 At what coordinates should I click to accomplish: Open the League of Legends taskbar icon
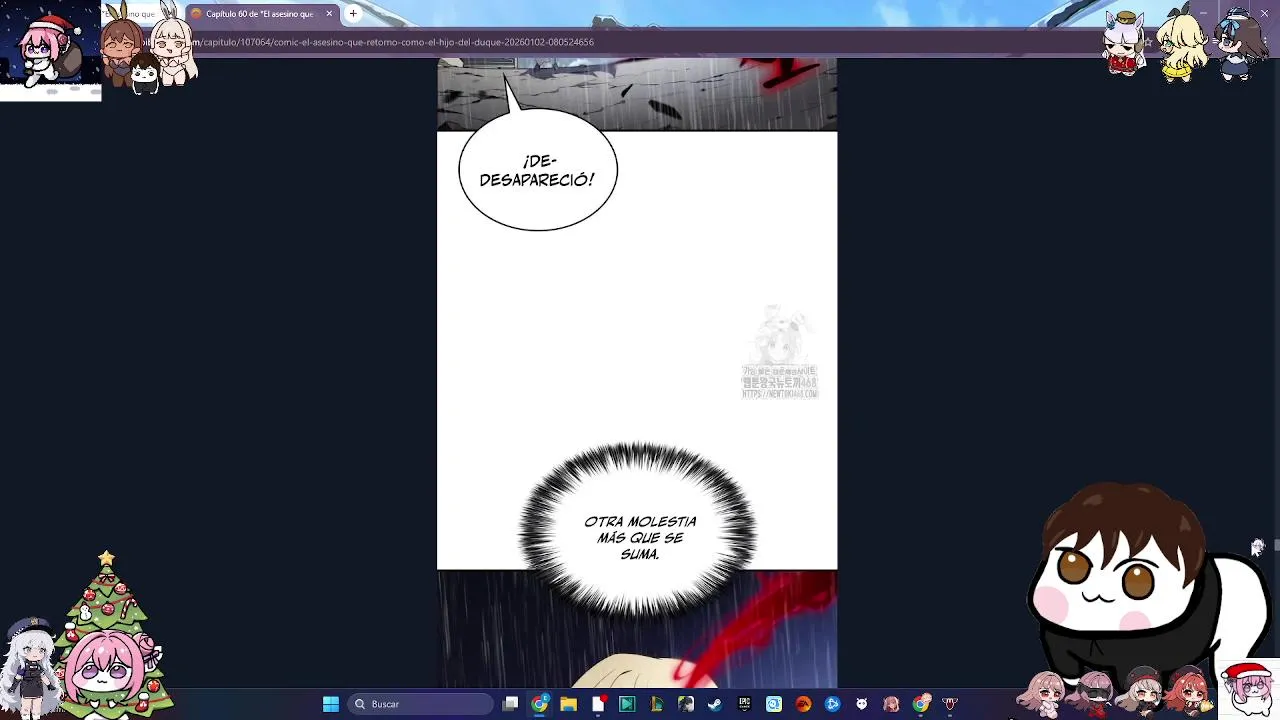coord(657,704)
